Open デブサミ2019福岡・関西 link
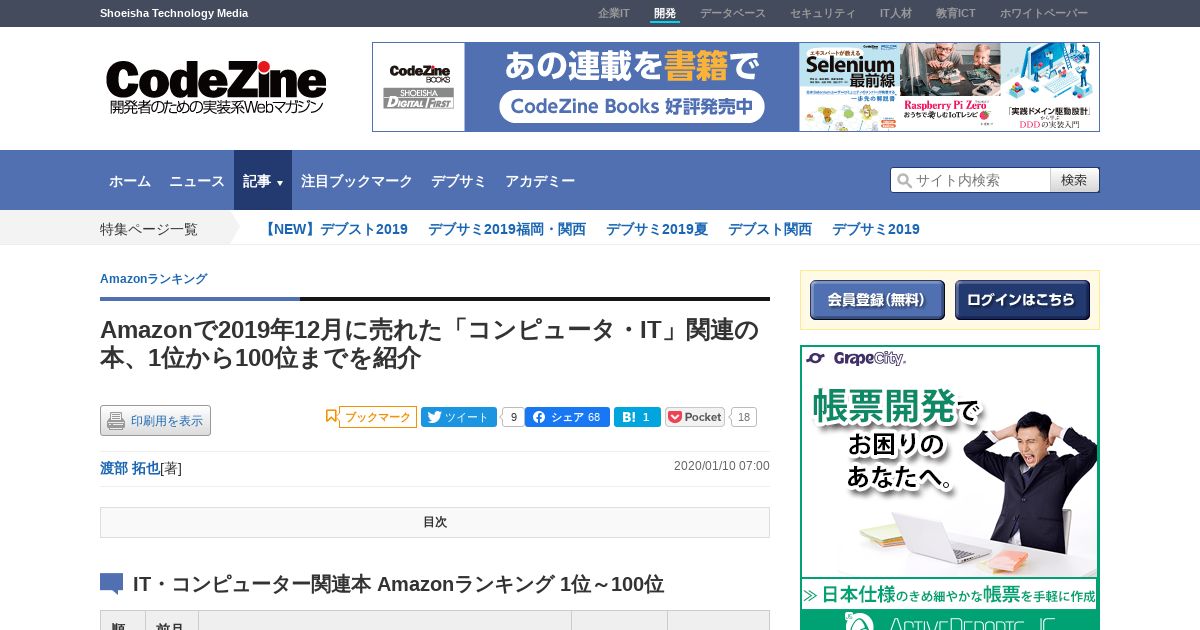Image resolution: width=1200 pixels, height=630 pixels. coord(507,229)
